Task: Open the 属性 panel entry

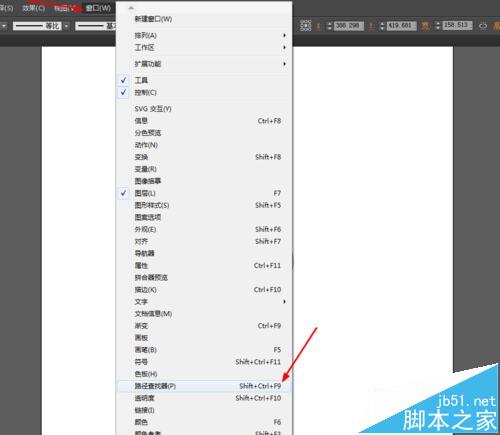Action: coord(204,266)
